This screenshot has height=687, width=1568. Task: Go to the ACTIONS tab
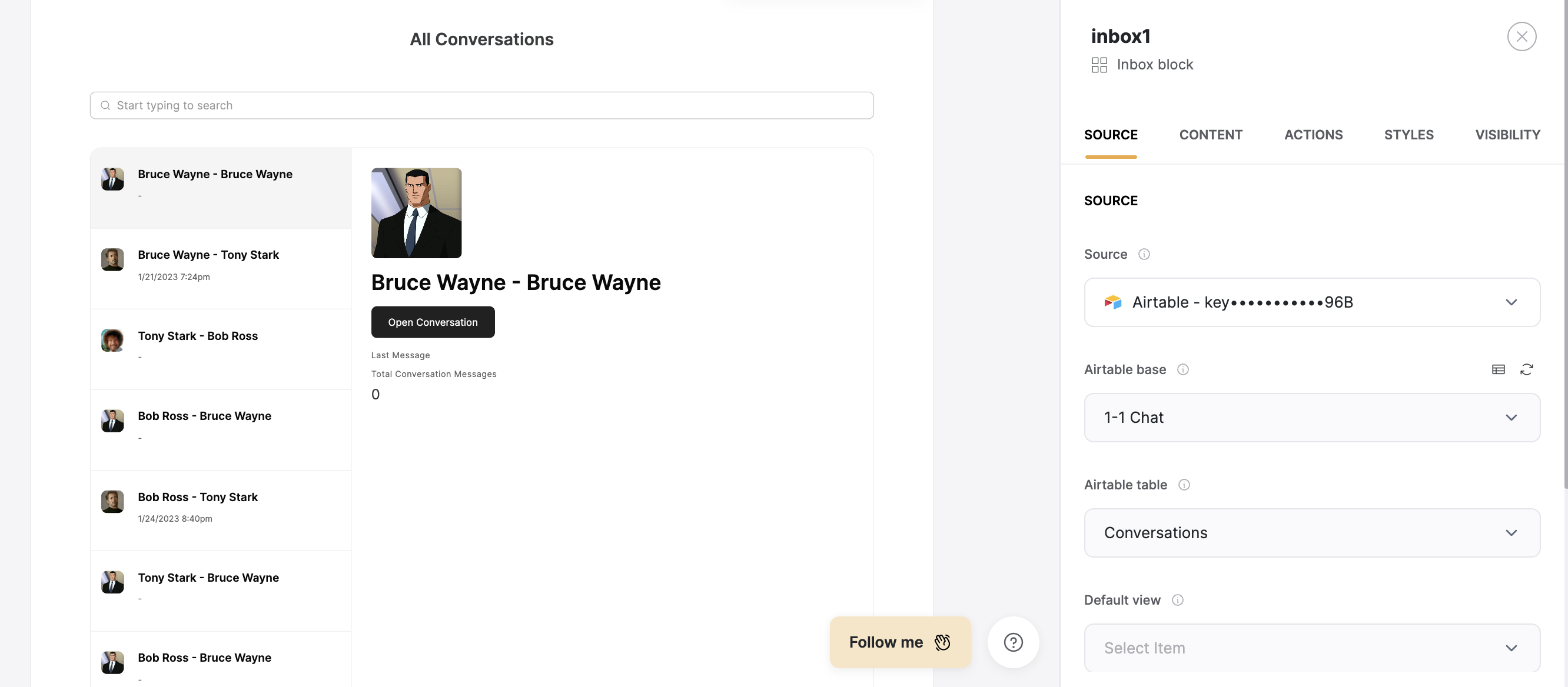(1313, 135)
